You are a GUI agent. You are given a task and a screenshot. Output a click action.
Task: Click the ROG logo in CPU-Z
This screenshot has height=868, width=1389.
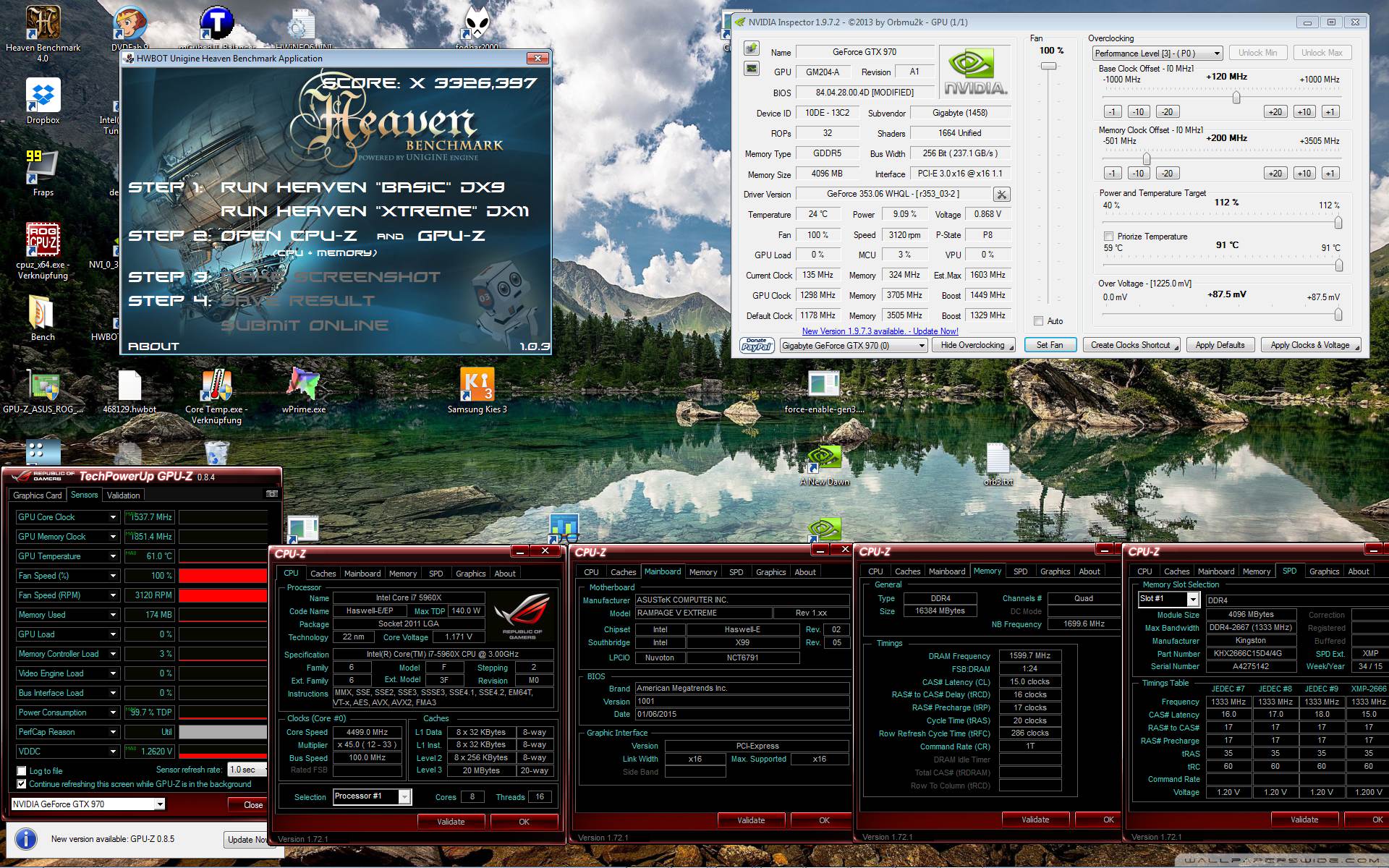coord(522,617)
